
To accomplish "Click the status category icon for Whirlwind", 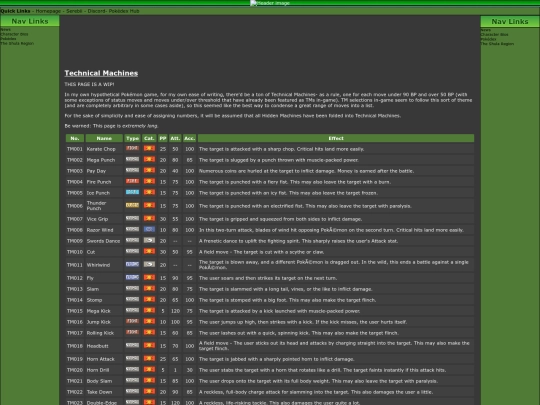I will [149, 264].
